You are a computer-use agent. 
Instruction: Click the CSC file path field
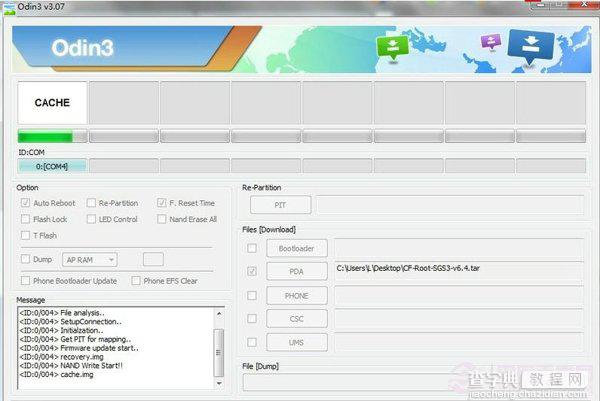click(x=459, y=318)
